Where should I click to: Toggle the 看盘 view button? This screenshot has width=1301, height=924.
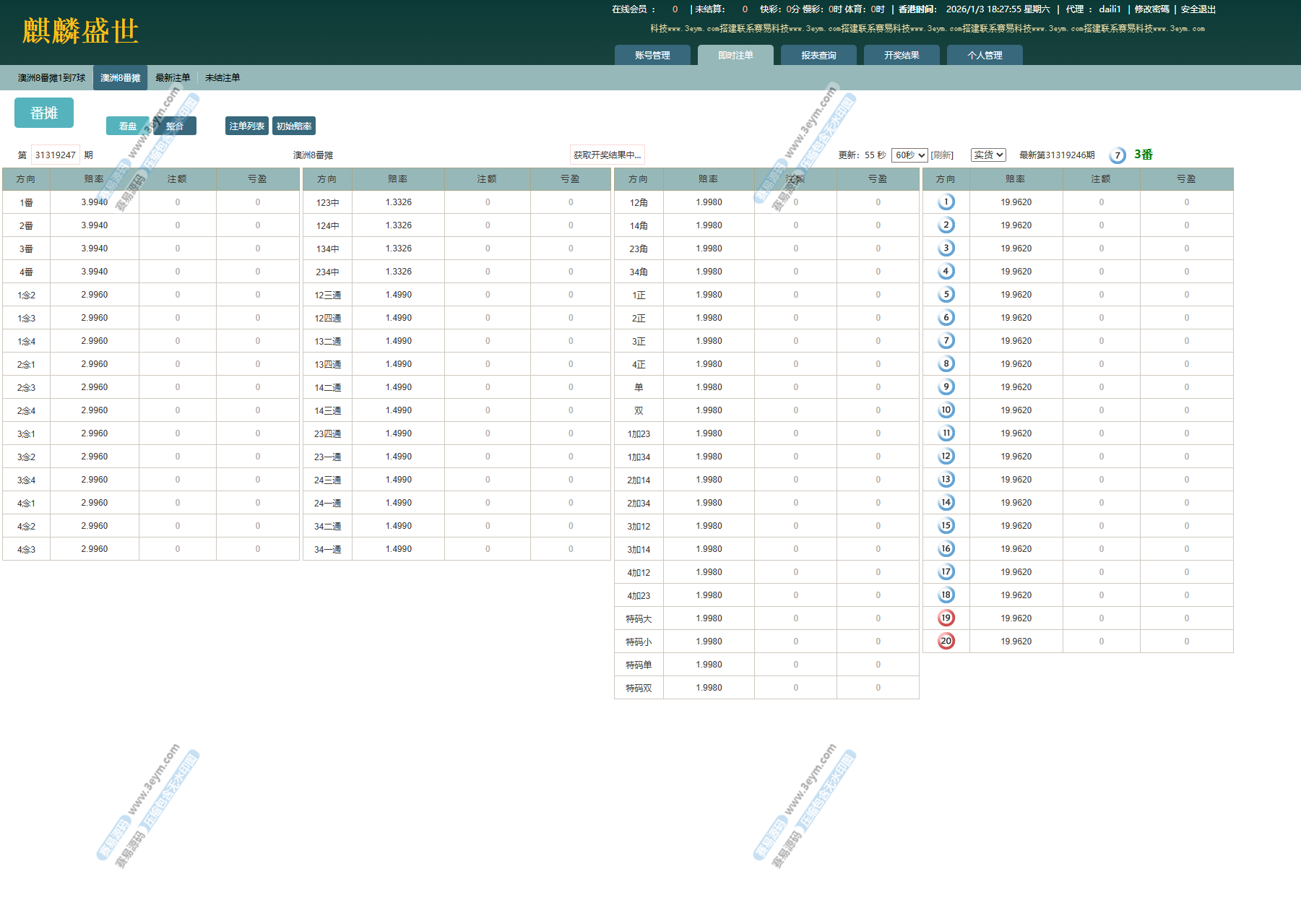point(128,126)
